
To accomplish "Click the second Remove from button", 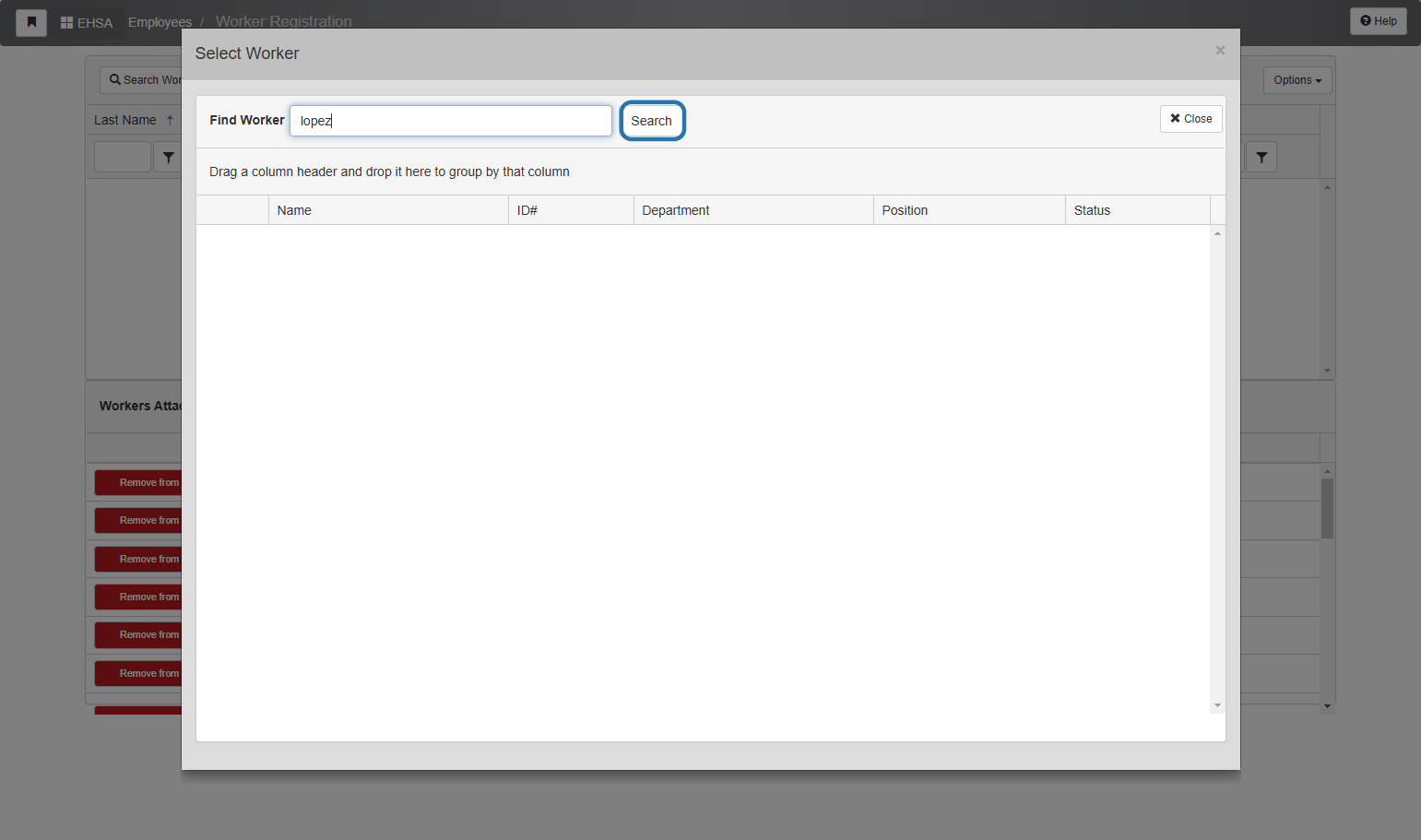I will pos(138,520).
